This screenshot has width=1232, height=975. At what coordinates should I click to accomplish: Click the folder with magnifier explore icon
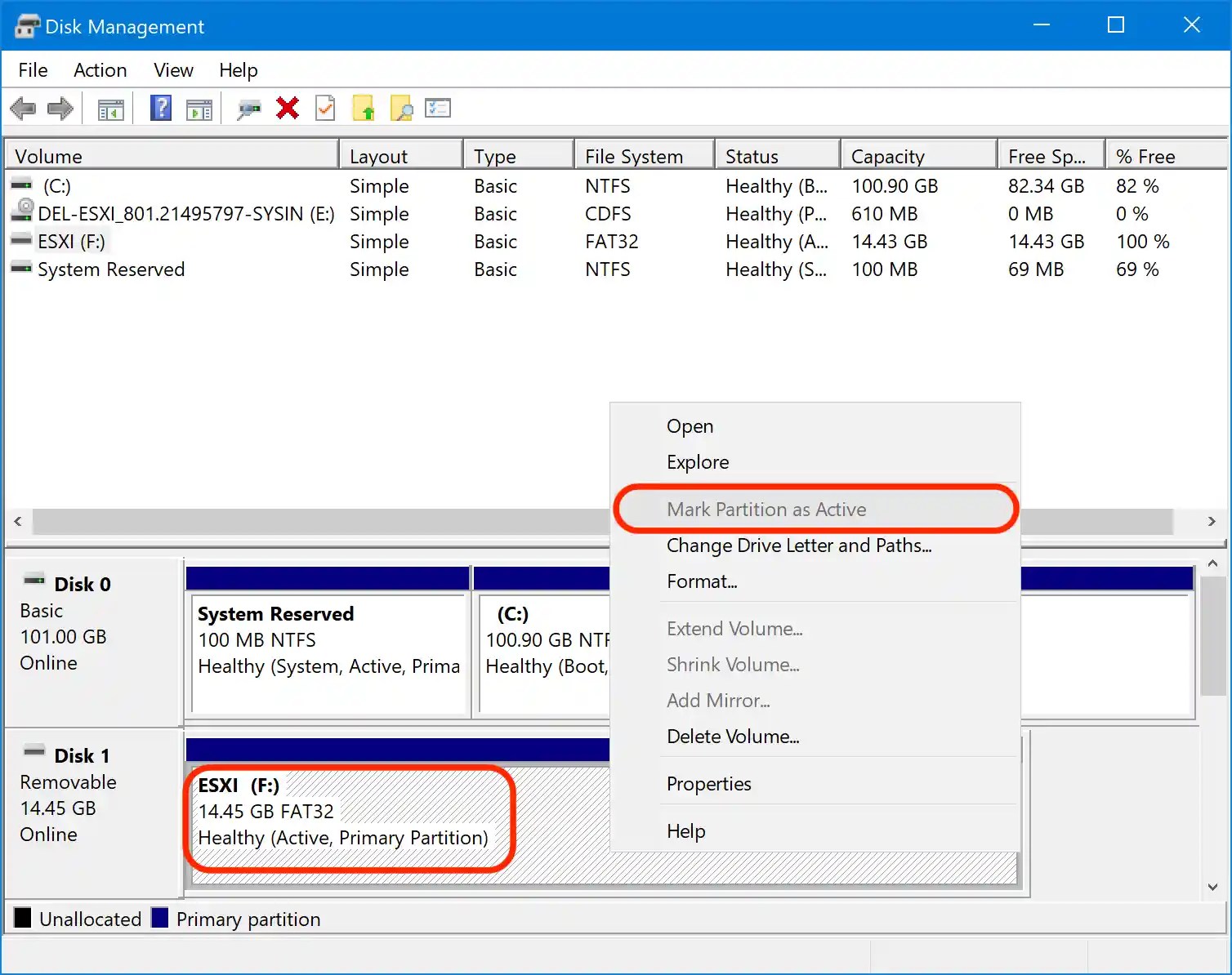401,108
